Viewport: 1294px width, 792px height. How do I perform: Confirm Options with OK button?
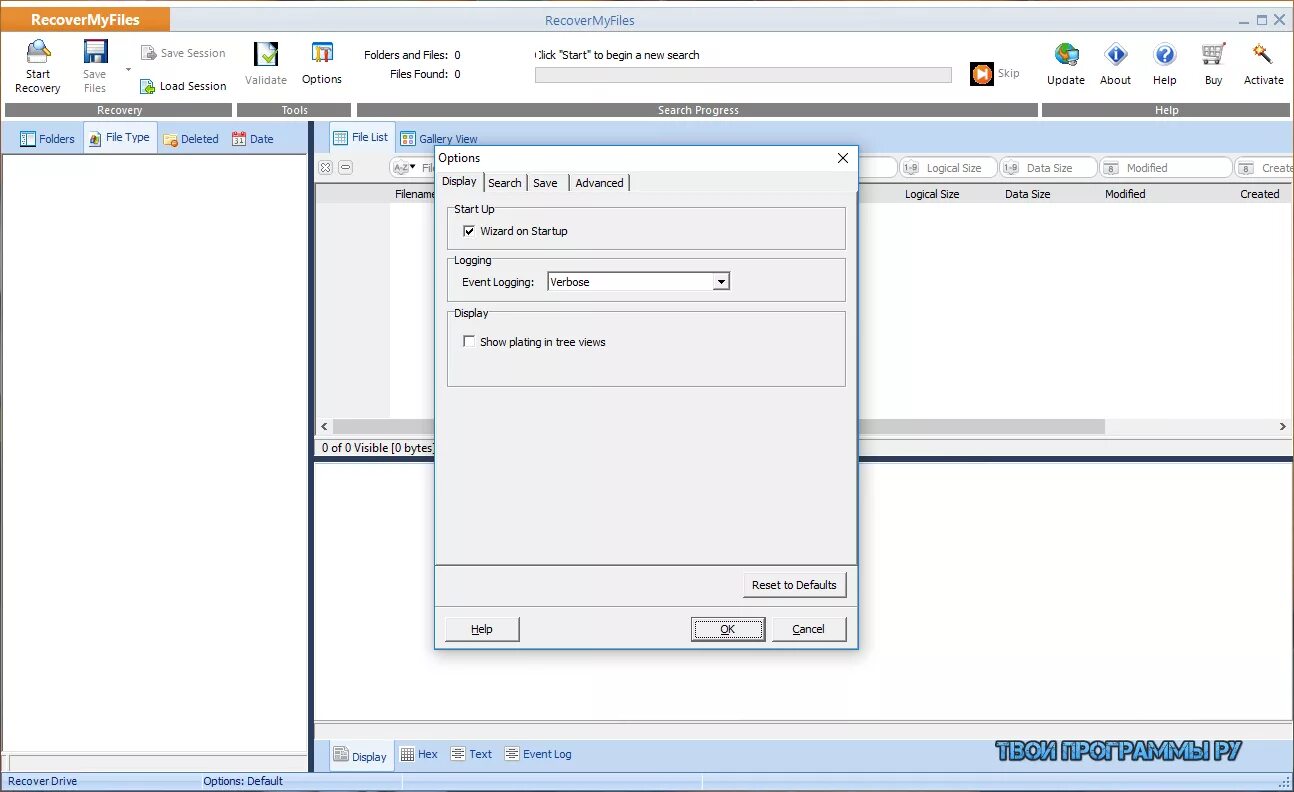point(728,629)
